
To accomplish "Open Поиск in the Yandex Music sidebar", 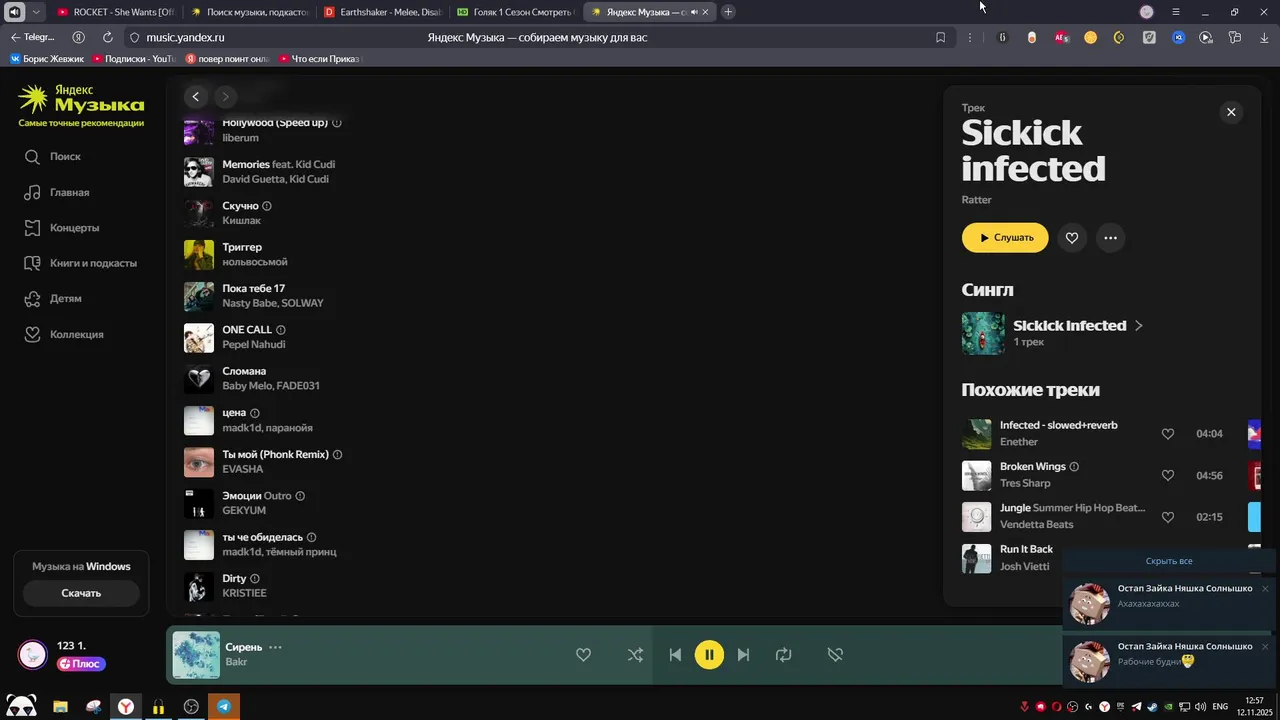I will coord(53,157).
